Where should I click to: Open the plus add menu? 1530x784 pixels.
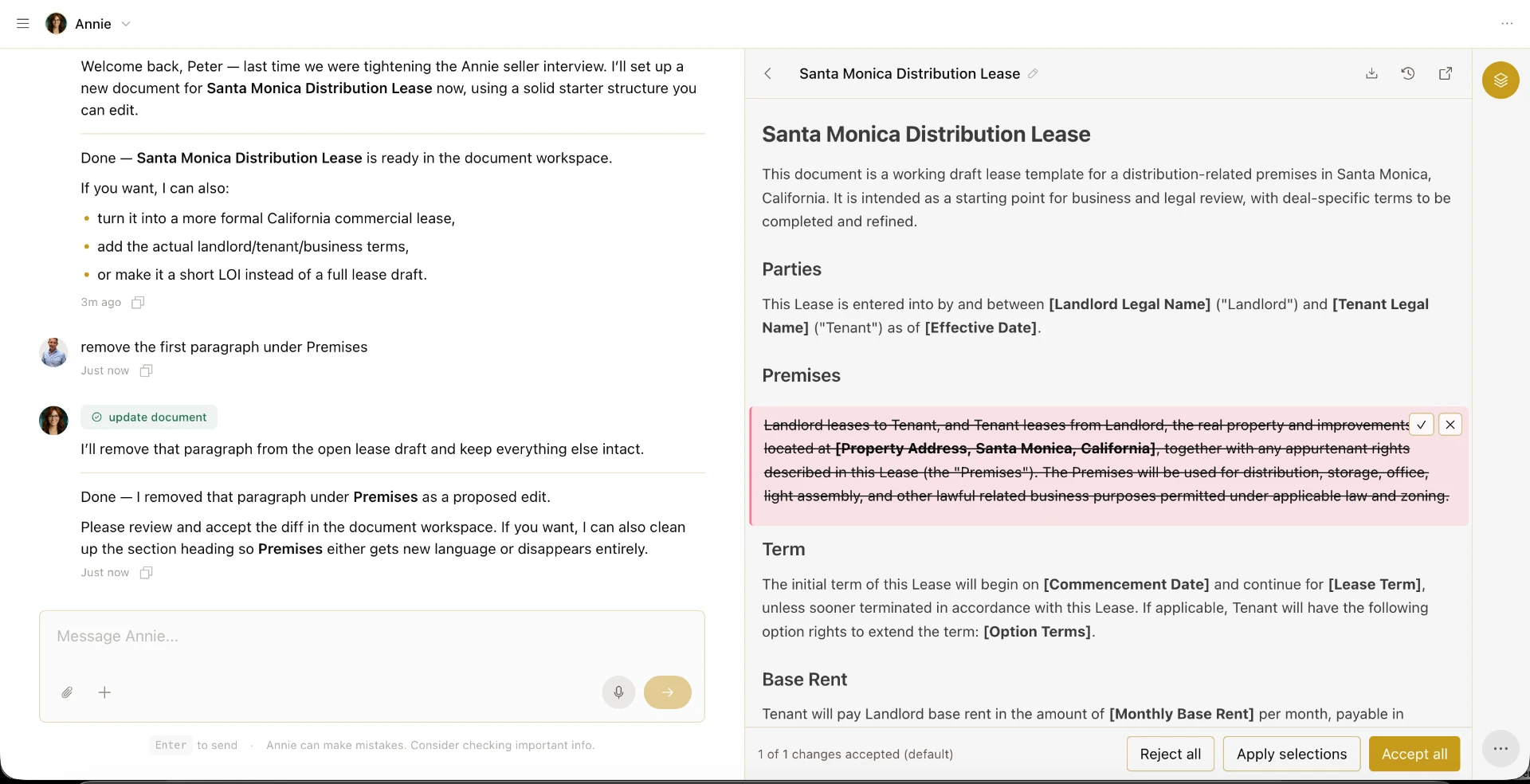click(104, 692)
